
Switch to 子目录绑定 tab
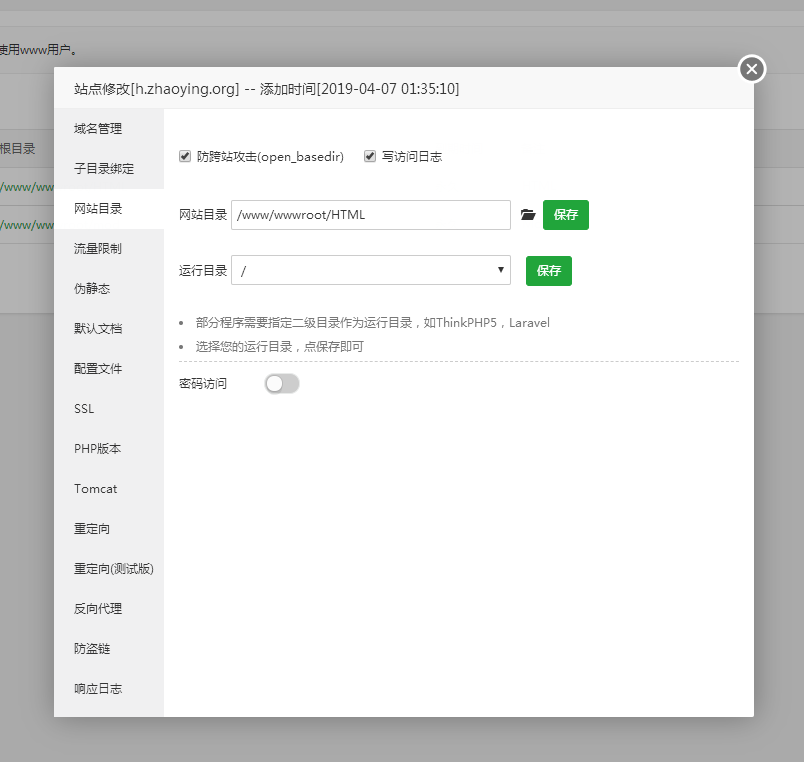pyautogui.click(x=109, y=169)
